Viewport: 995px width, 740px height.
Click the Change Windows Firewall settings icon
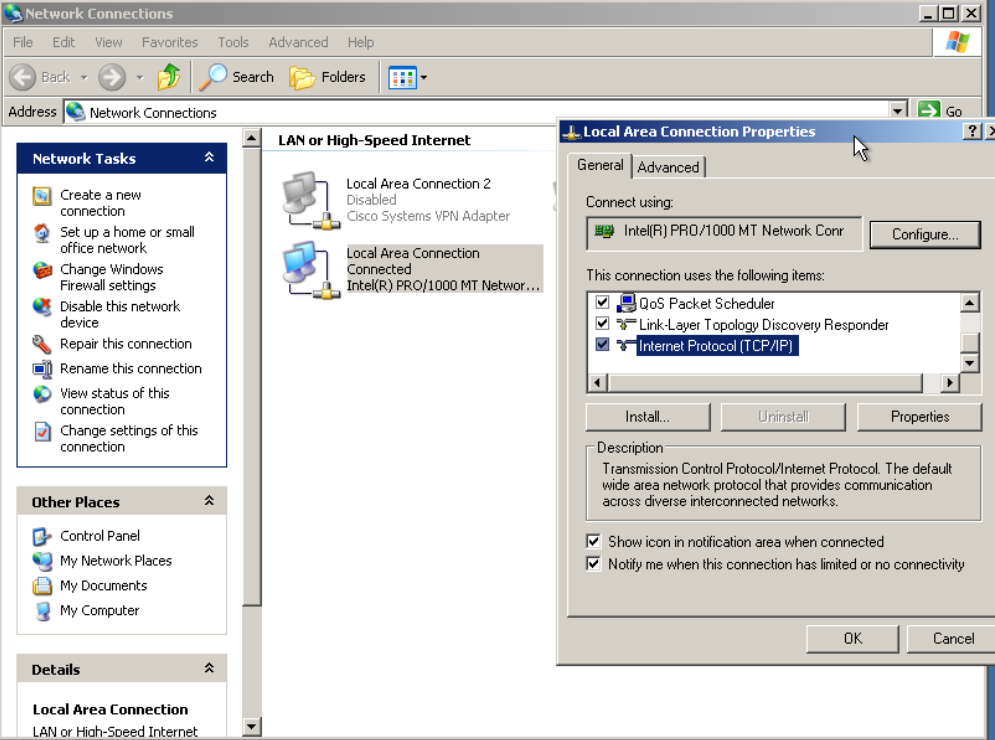coord(42,270)
